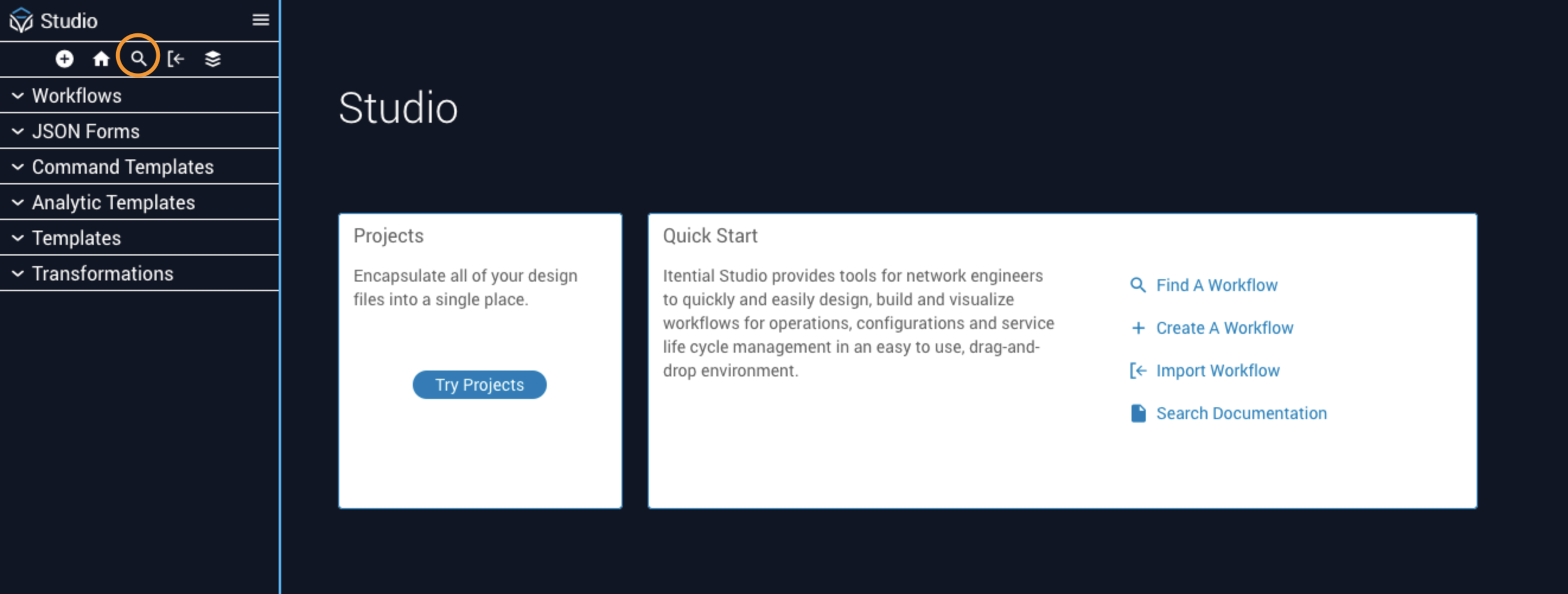Expand the Workflows section chevron
The image size is (1568, 594).
coord(18,95)
